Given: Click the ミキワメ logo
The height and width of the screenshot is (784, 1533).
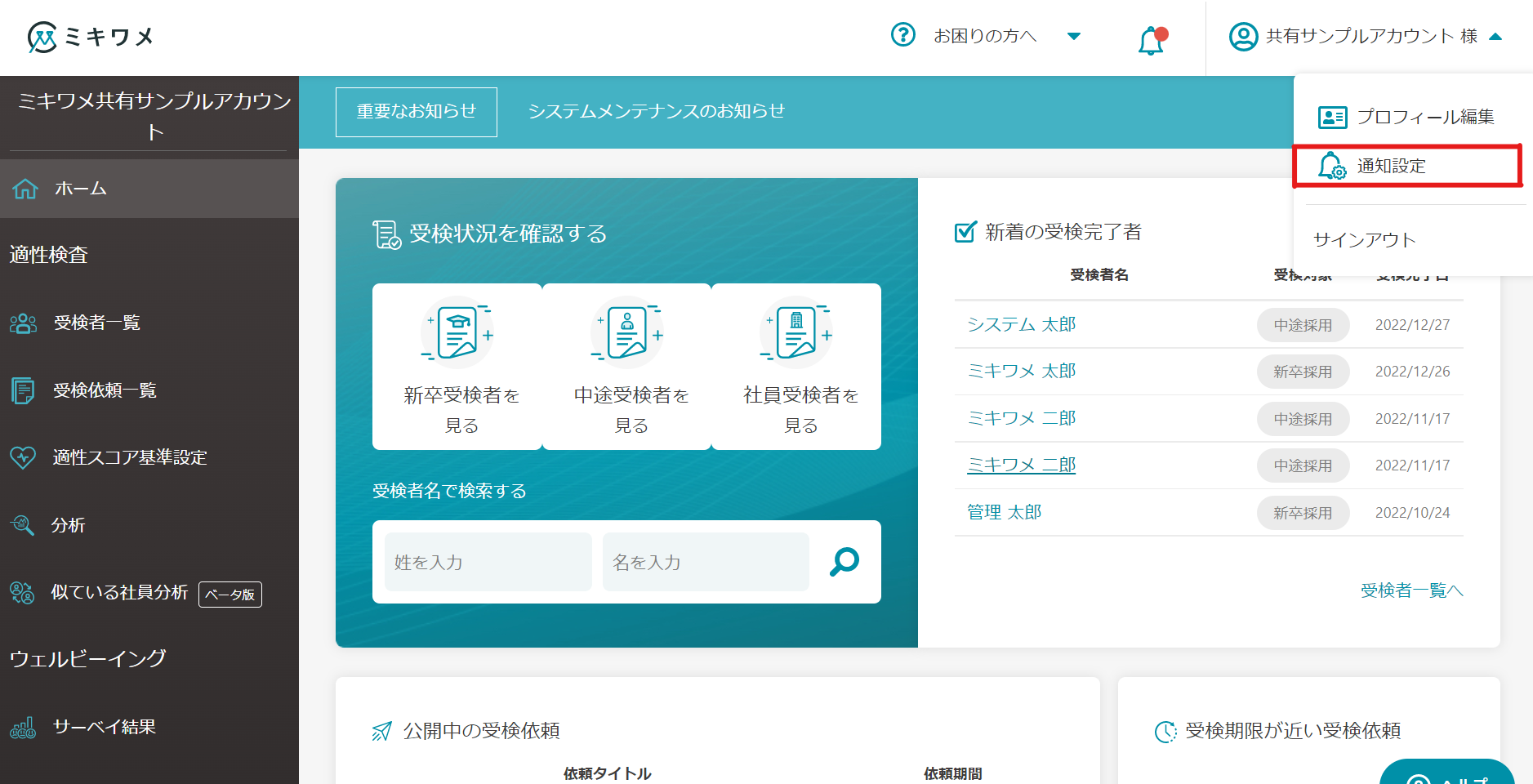Looking at the screenshot, I should click(90, 37).
